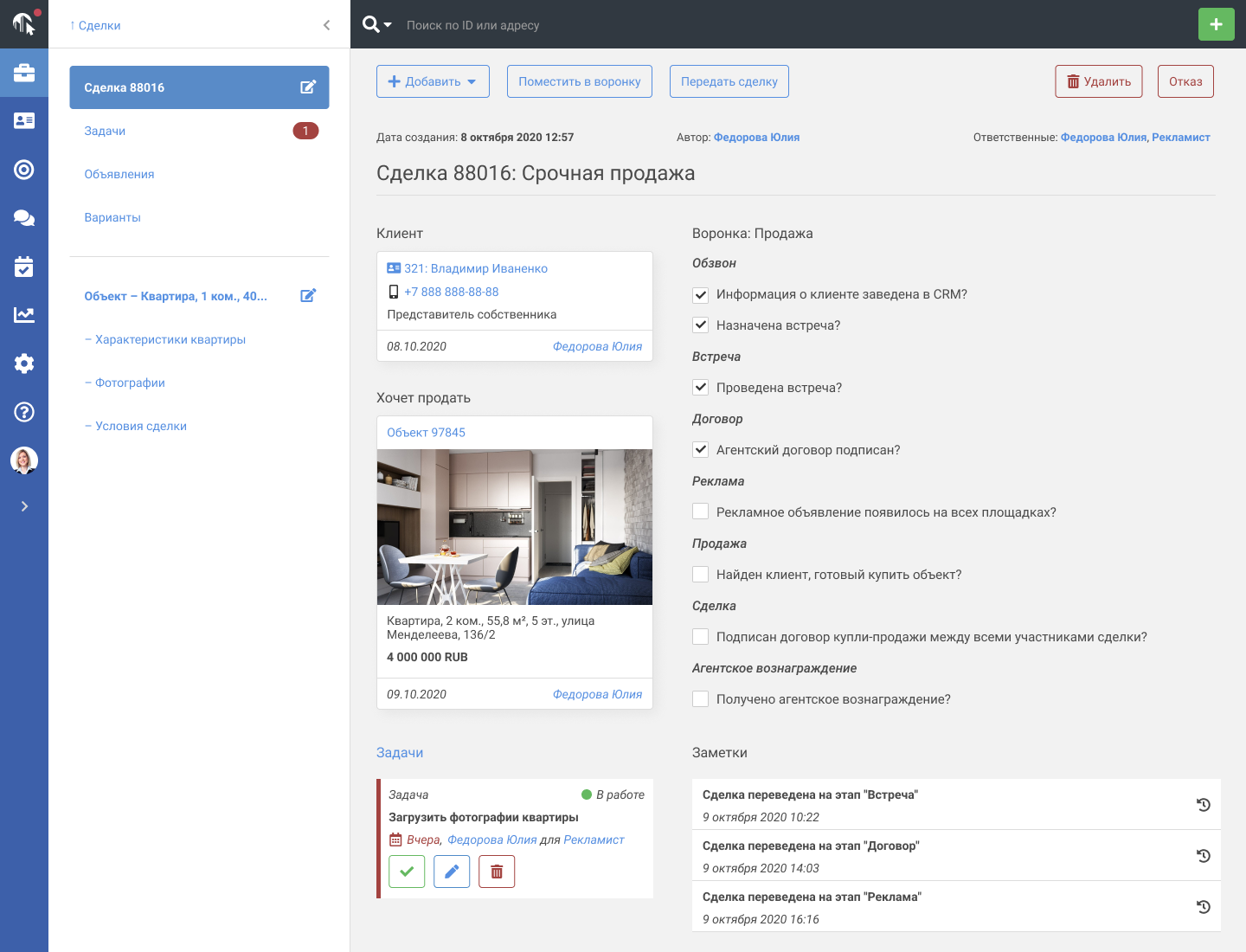
Task: Open the help question mark icon
Action: click(x=24, y=412)
